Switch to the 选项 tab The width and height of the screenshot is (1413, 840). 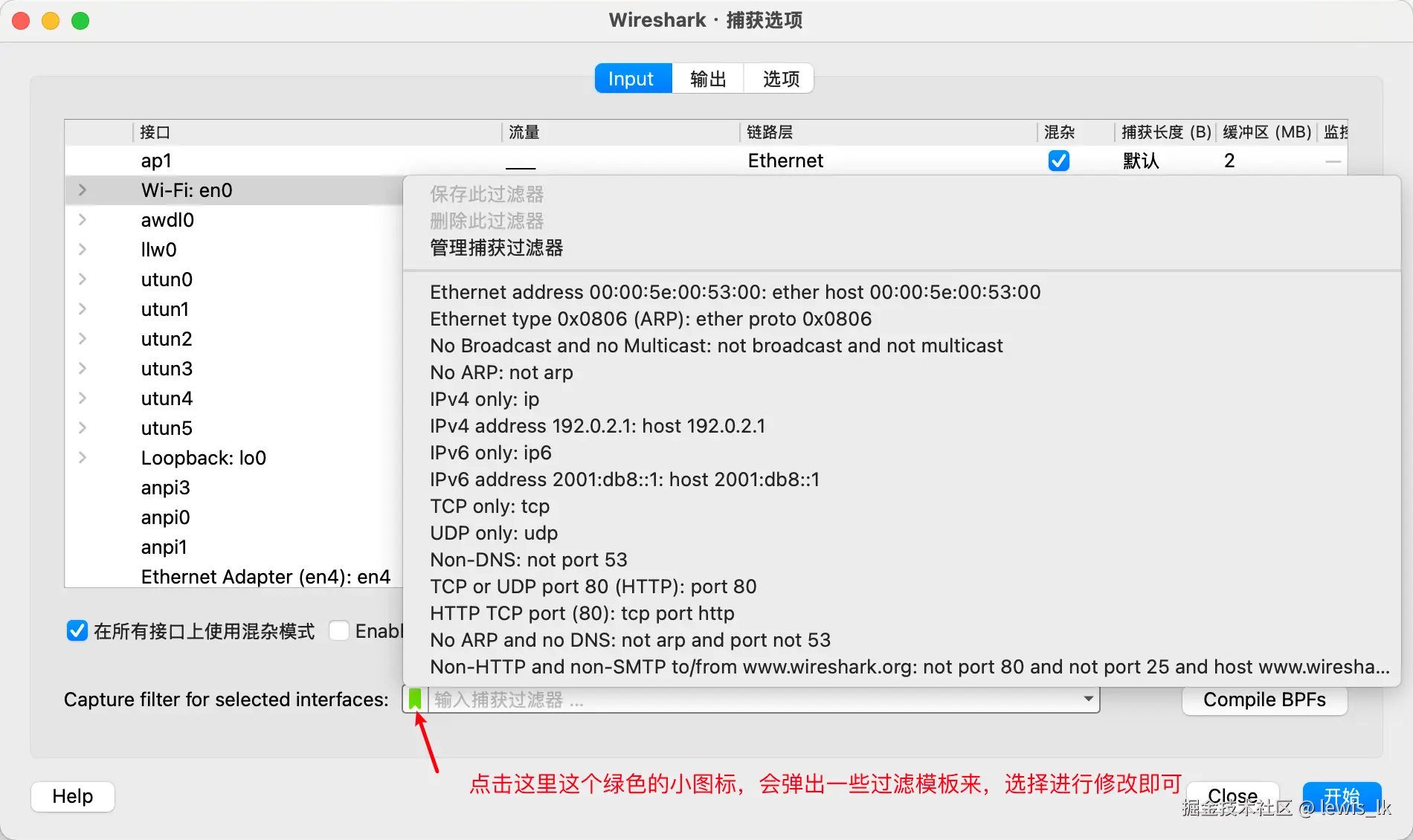[x=779, y=79]
